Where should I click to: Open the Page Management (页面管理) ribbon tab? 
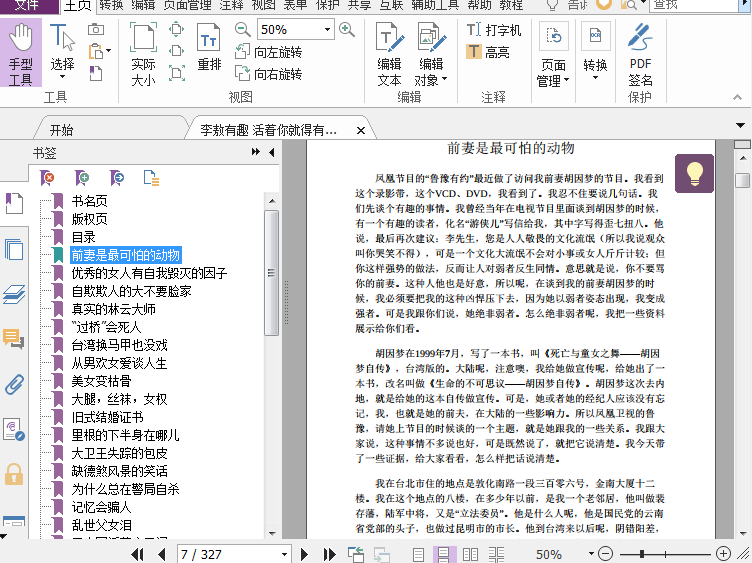click(x=187, y=6)
